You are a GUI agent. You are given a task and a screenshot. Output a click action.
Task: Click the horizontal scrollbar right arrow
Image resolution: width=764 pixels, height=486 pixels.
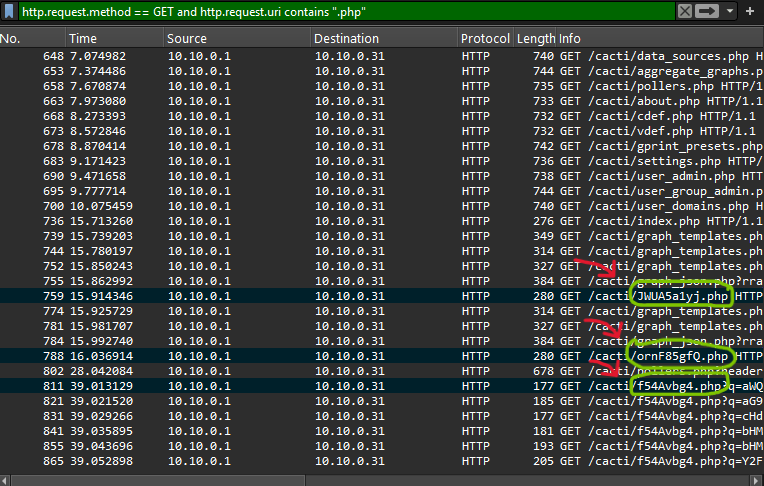pyautogui.click(x=758, y=479)
